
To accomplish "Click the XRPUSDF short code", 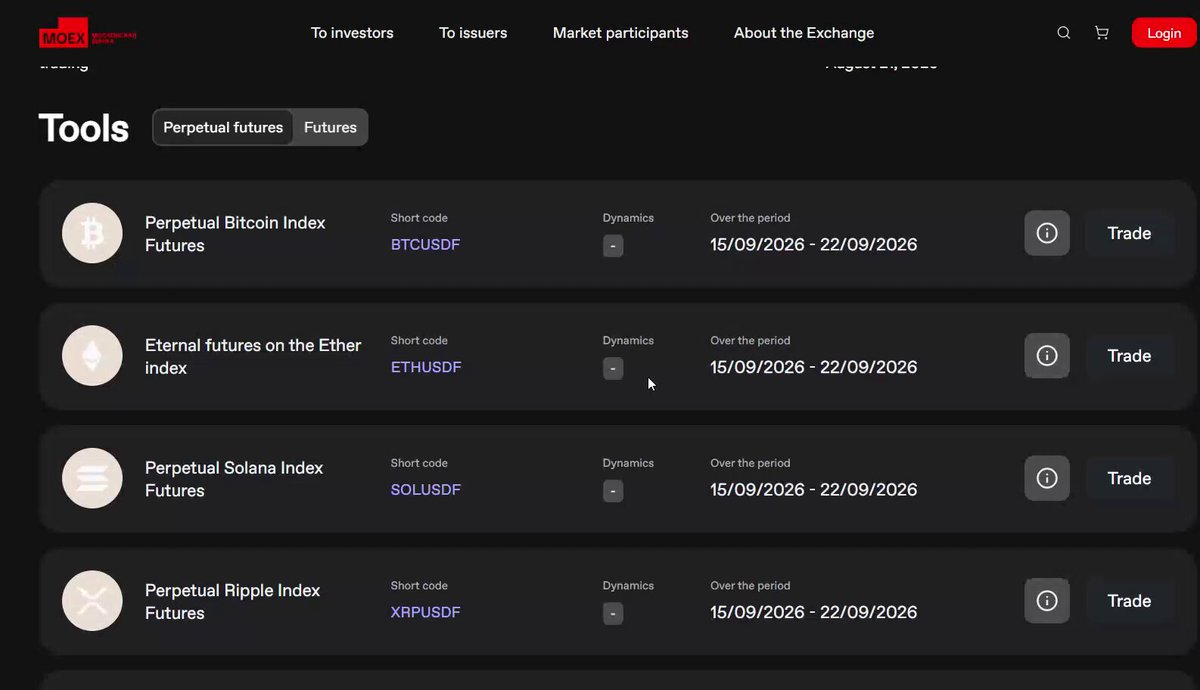I will click(x=426, y=612).
